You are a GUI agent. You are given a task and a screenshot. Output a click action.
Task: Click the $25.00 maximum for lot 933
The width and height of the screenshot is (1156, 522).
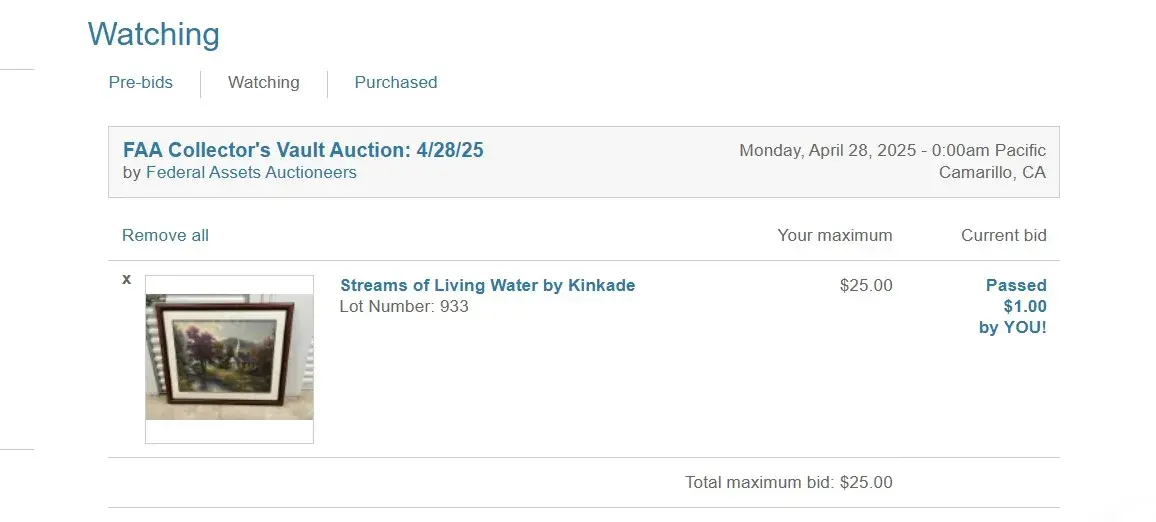pos(866,285)
